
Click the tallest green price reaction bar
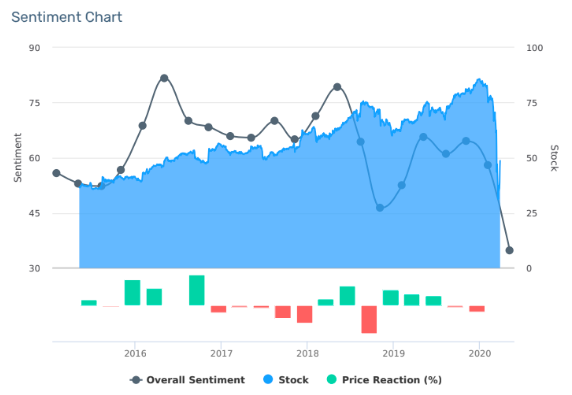(x=197, y=290)
